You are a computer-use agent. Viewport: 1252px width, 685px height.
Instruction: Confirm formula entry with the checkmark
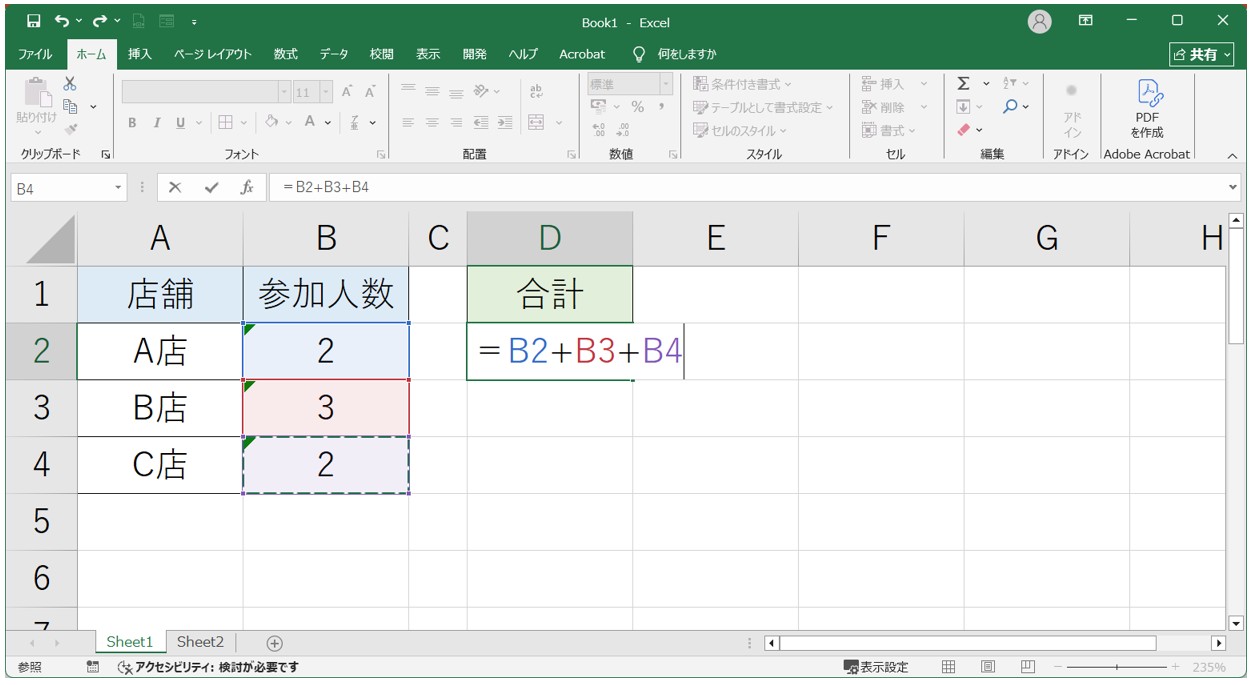(x=211, y=187)
